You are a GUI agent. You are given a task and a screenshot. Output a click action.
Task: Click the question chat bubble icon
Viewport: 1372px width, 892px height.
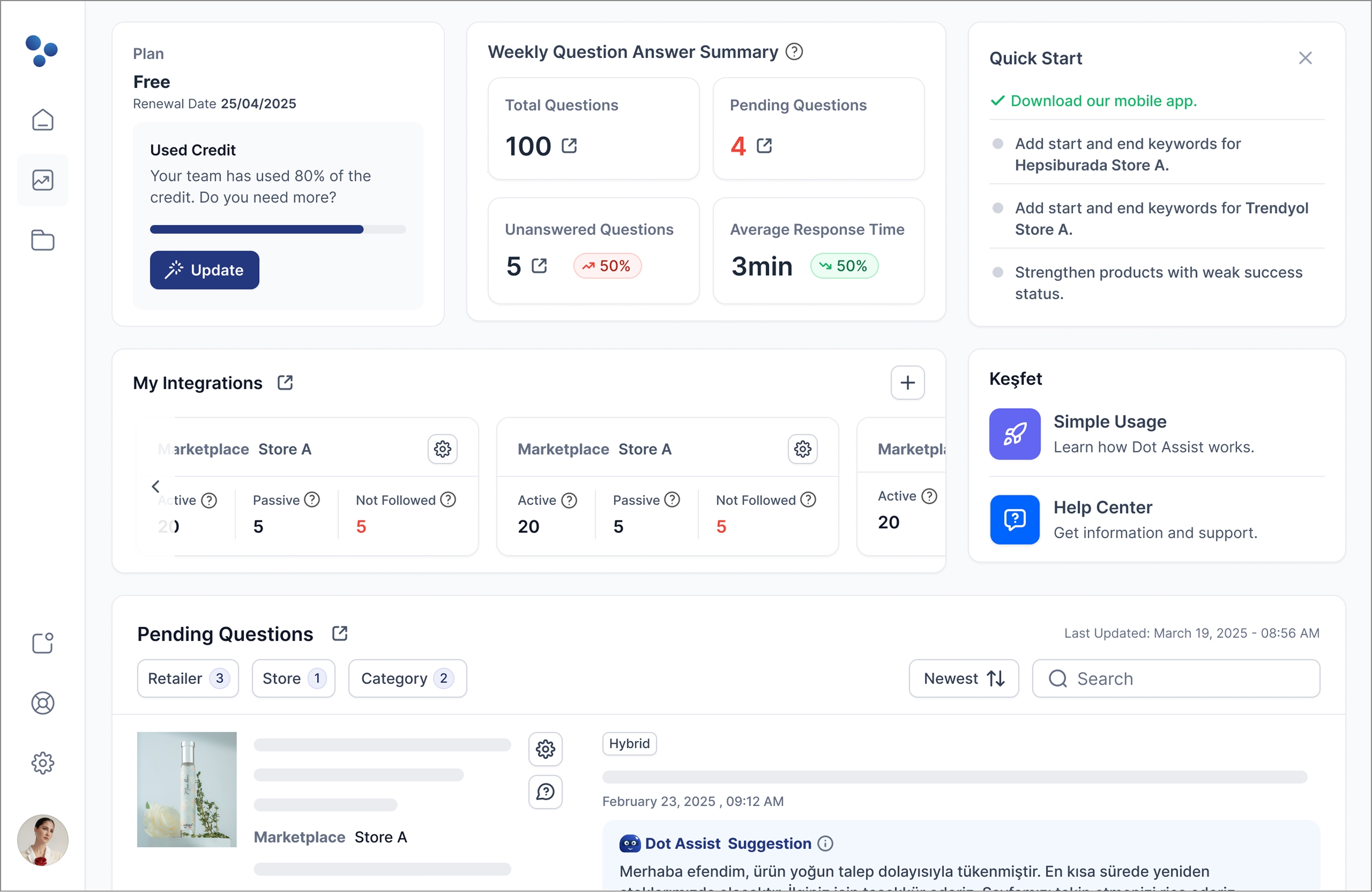click(x=546, y=792)
